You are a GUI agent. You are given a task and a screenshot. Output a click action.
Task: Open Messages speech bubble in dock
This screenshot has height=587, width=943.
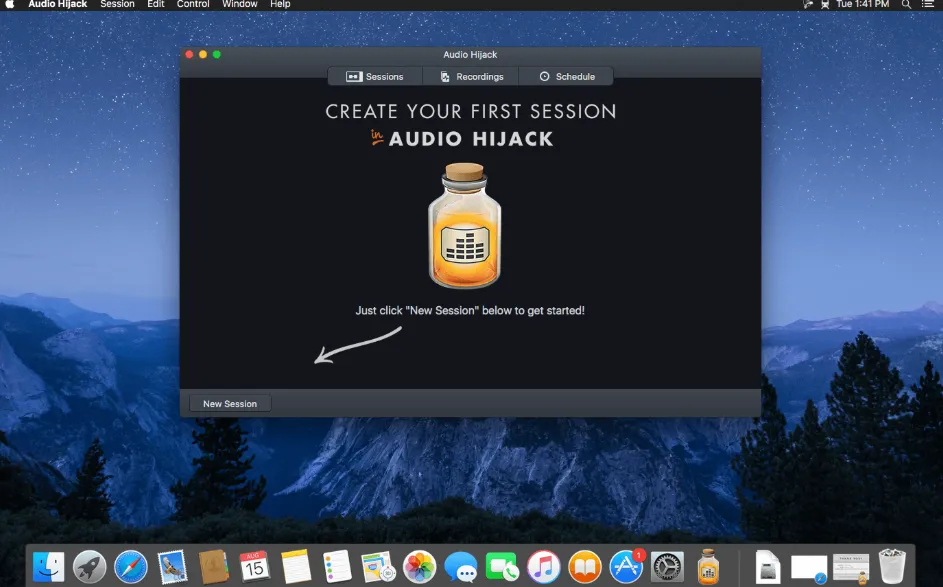click(x=461, y=567)
